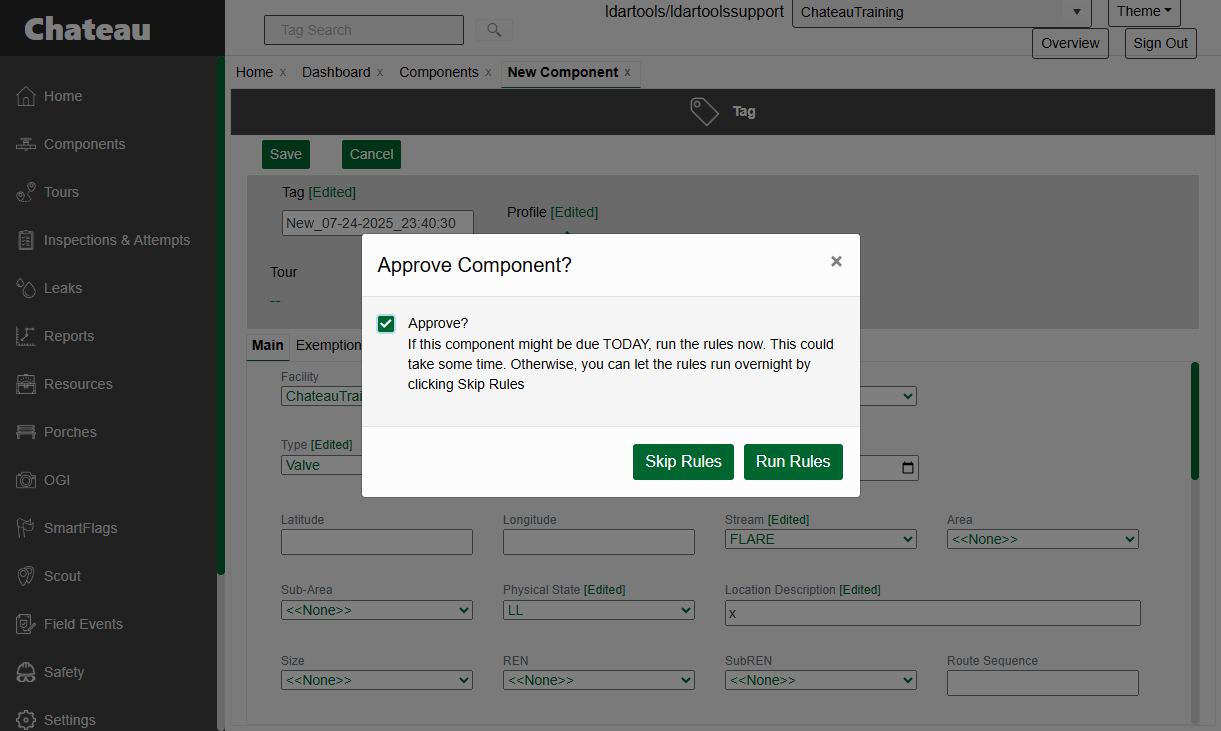Click the Components sidebar icon
1221x731 pixels.
[x=26, y=144]
